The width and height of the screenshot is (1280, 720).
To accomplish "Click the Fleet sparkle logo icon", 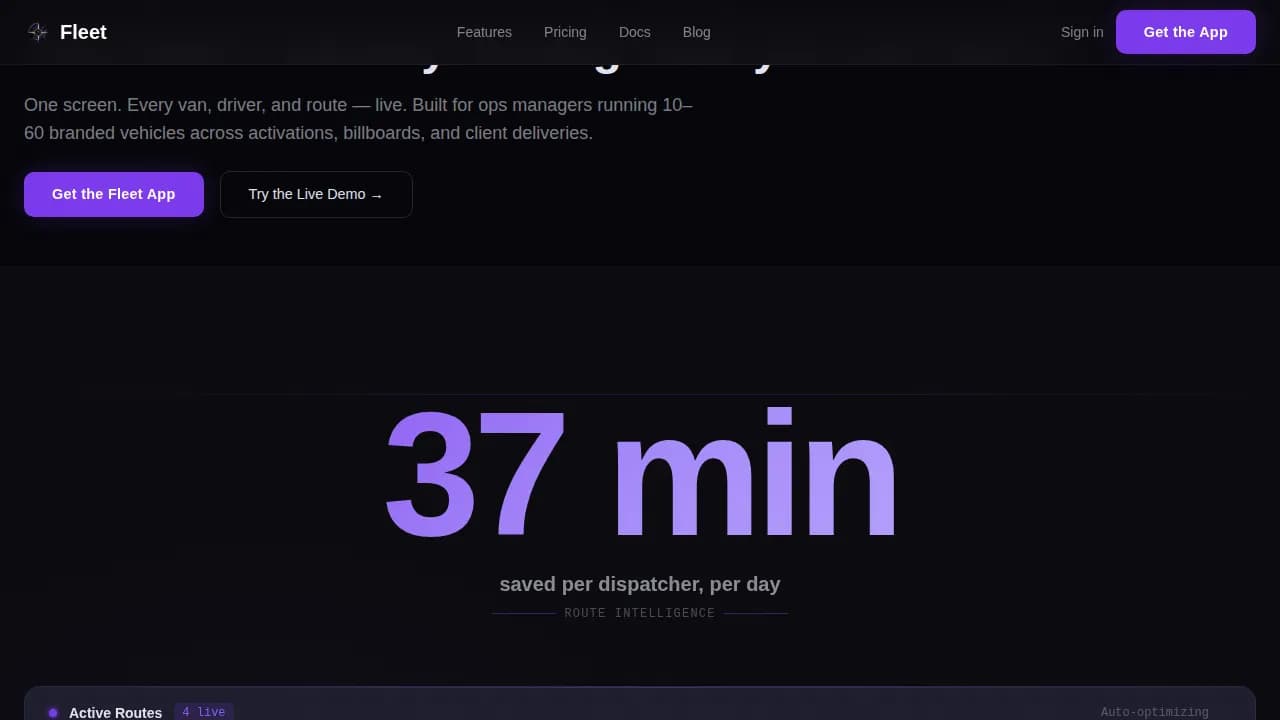I will (x=37, y=31).
